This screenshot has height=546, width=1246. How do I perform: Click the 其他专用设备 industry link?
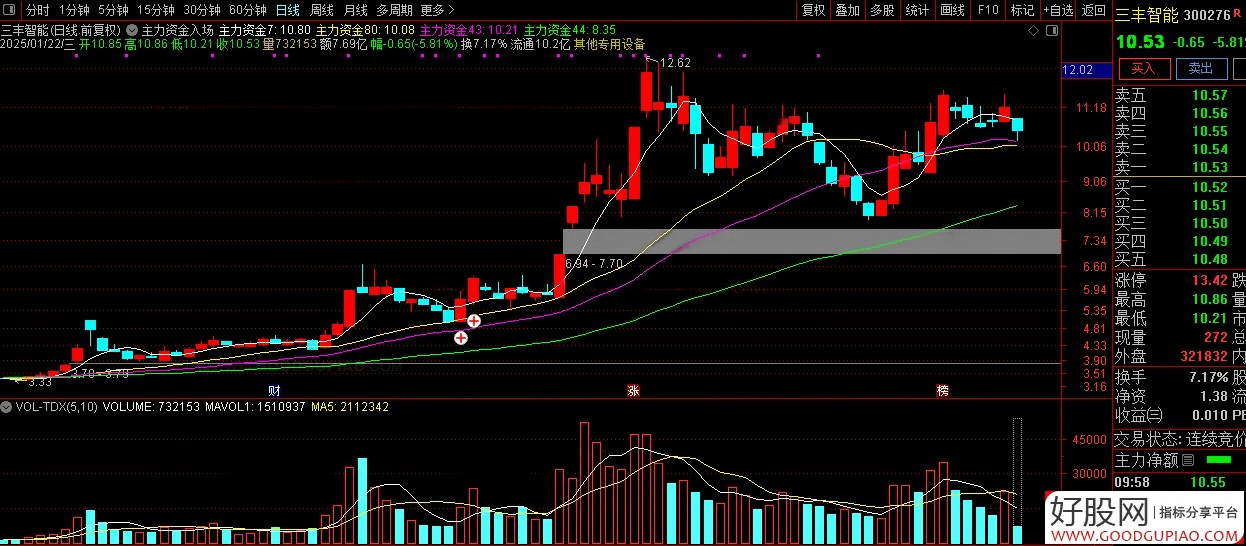click(x=609, y=45)
